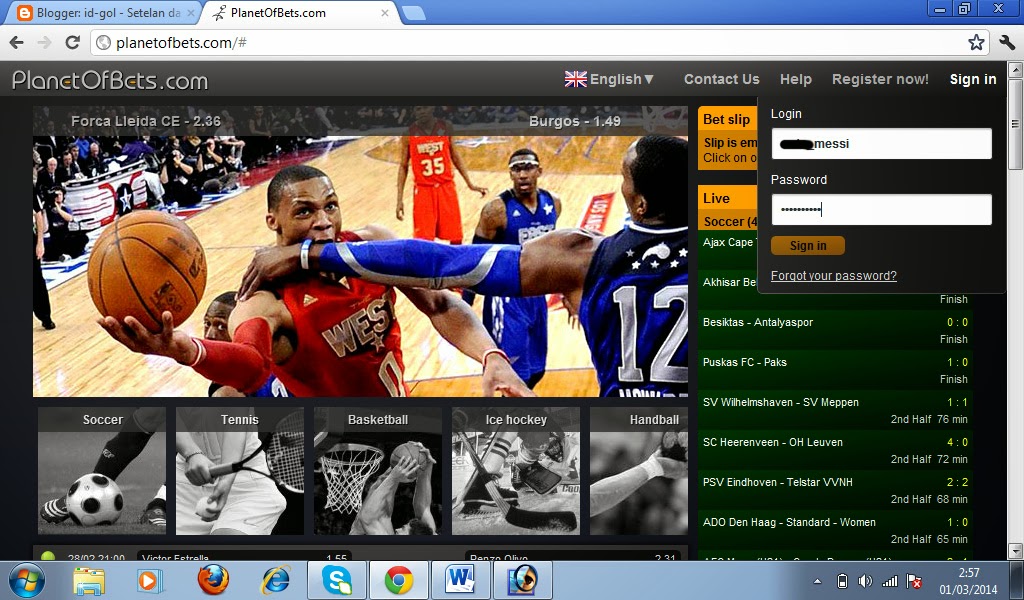Click the Login username field
Image resolution: width=1024 pixels, height=600 pixels.
coord(881,144)
